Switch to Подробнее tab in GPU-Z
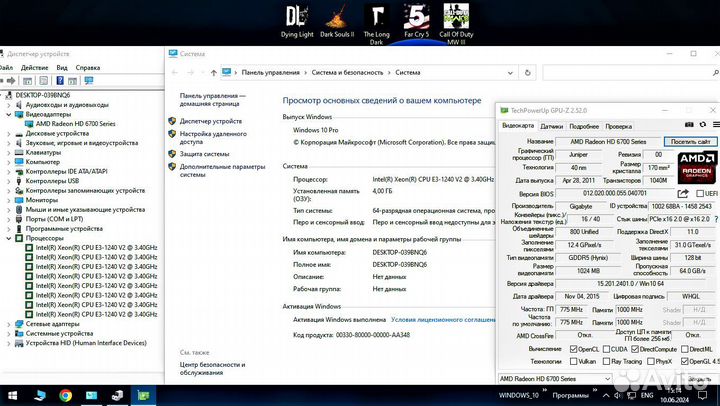The height and width of the screenshot is (406, 720). 584,126
